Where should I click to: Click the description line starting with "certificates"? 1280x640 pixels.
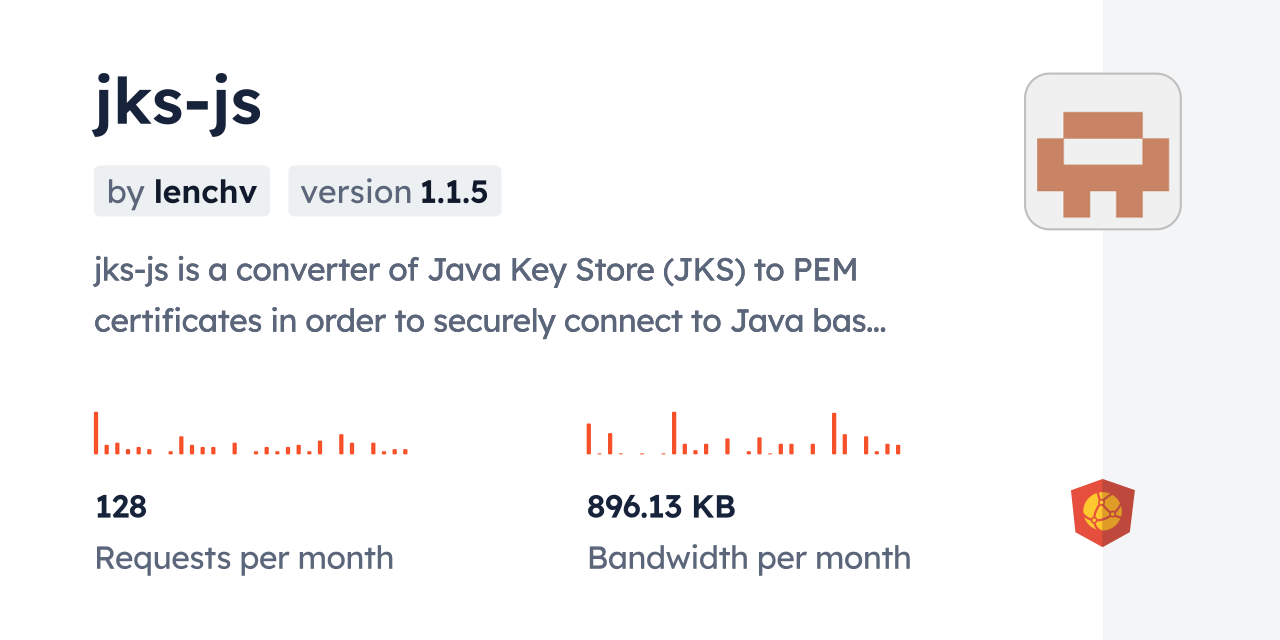[489, 322]
